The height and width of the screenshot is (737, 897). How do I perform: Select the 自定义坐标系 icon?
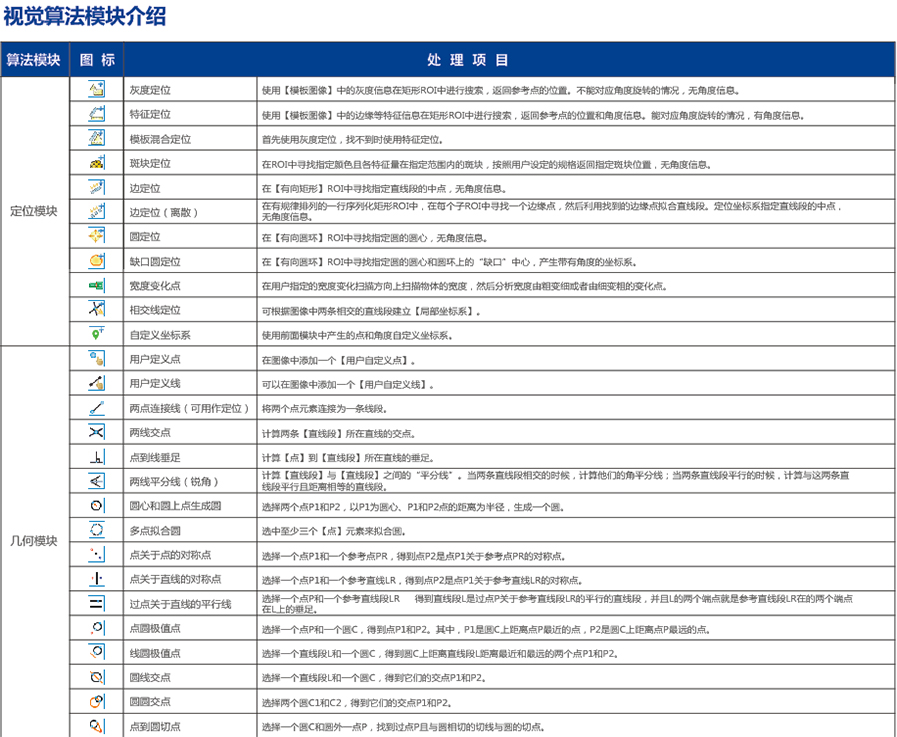pos(97,334)
